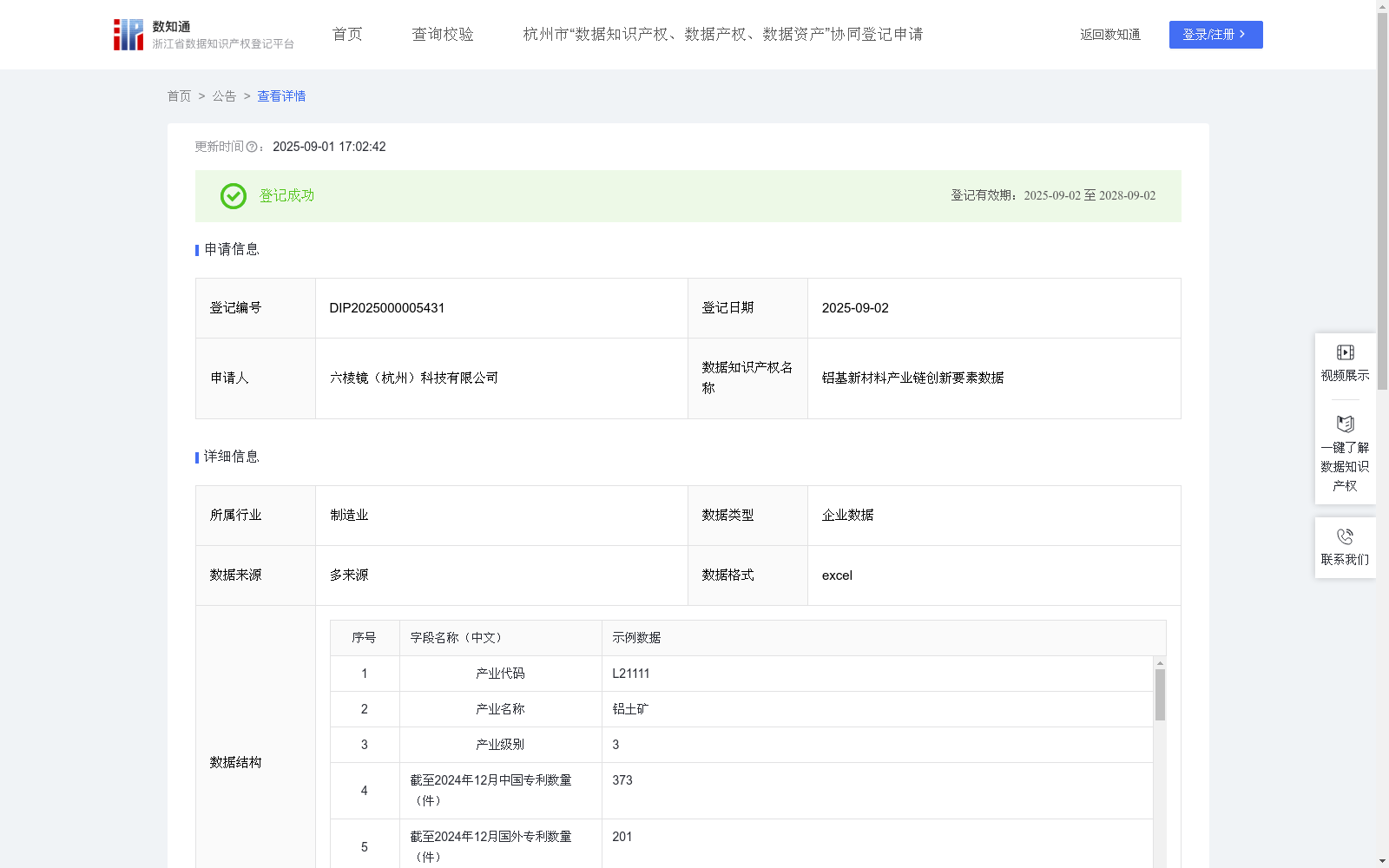The width and height of the screenshot is (1389, 868).
Task: Click 查看详情 in the breadcrumb
Action: (x=281, y=96)
